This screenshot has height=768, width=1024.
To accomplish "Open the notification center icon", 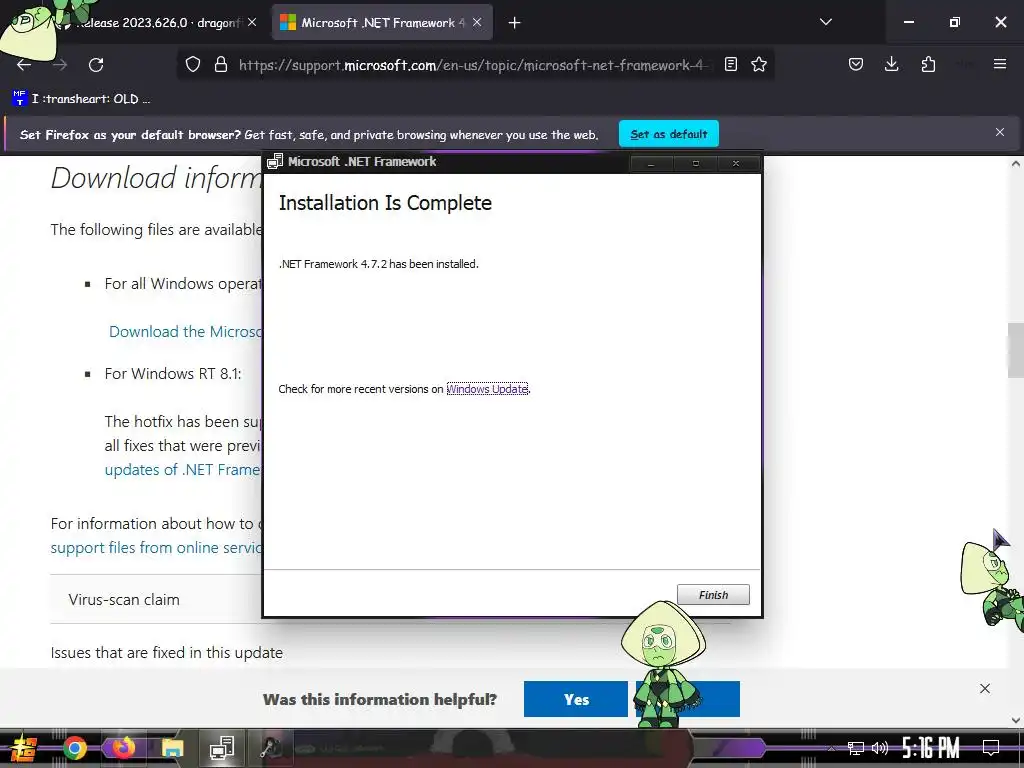I will (x=991, y=748).
